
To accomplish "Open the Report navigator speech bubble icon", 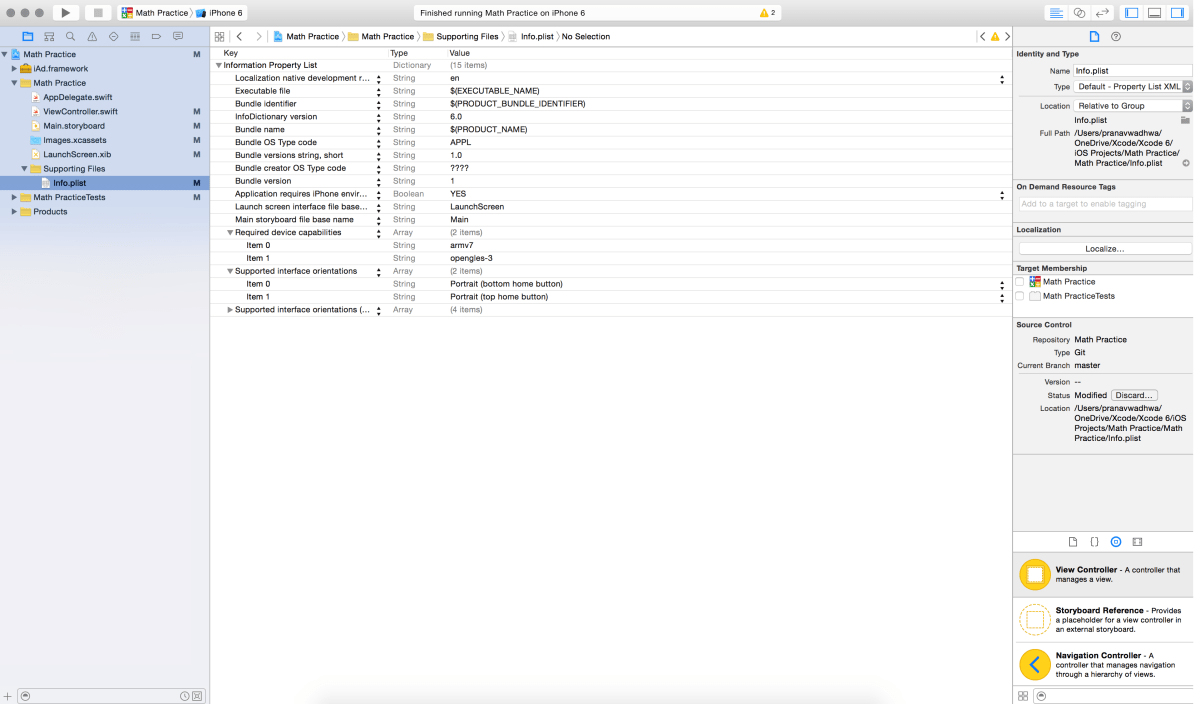I will click(178, 36).
